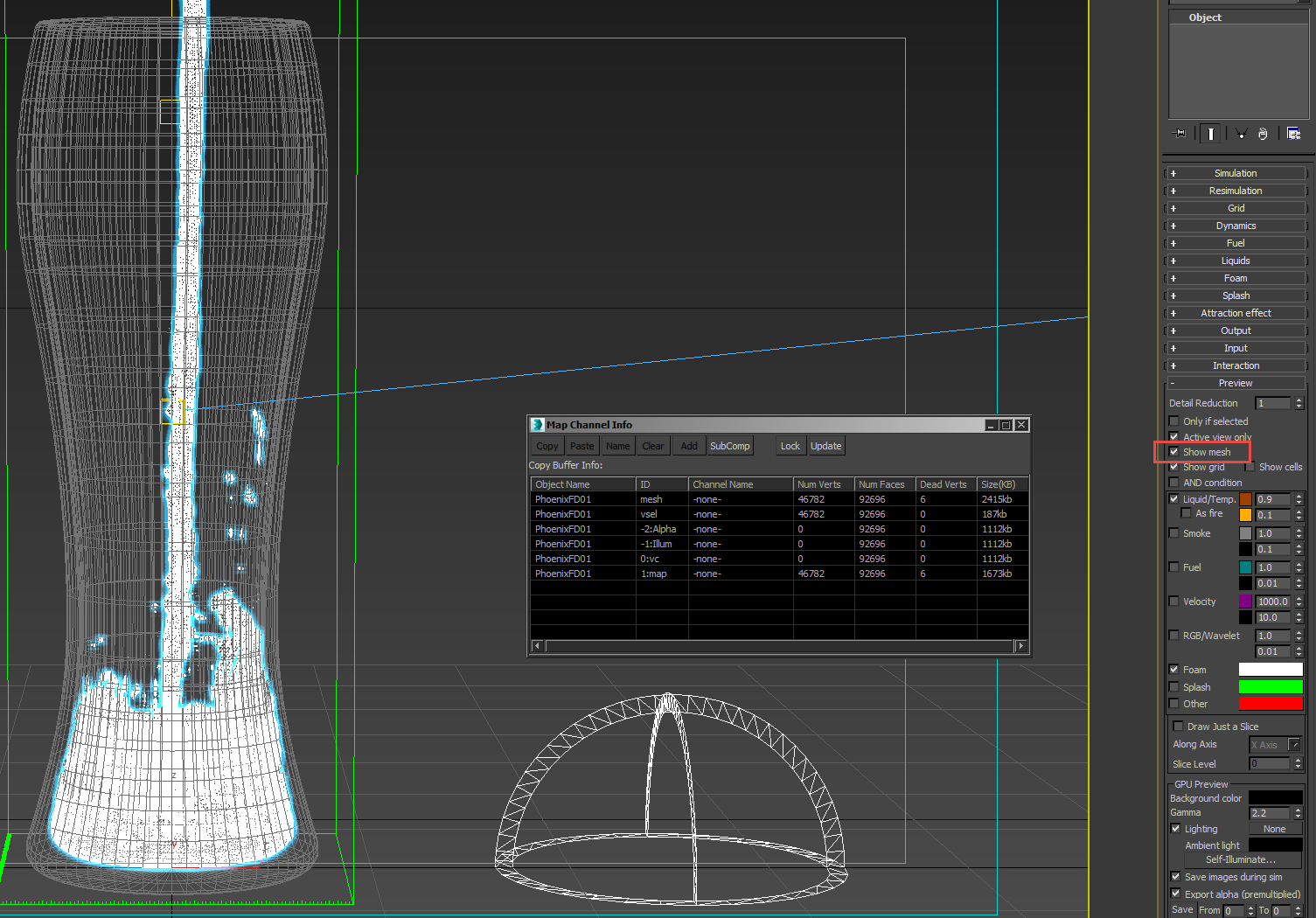Viewport: 1316px width, 918px height.
Task: Select the vsel row in channel list
Action: point(779,514)
